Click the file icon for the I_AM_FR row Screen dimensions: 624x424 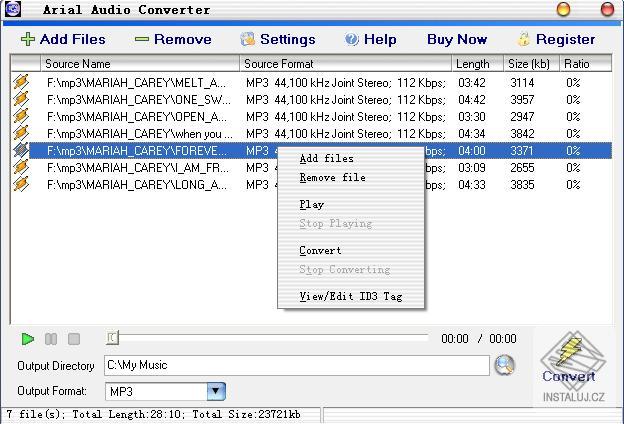click(21, 167)
